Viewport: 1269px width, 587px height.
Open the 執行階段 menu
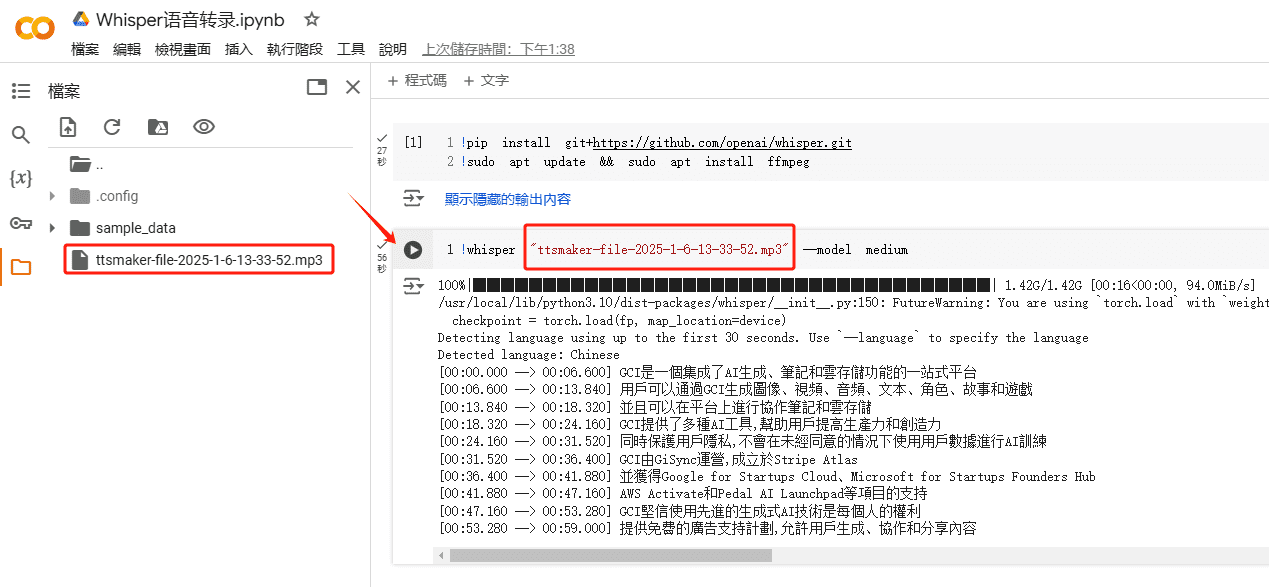click(294, 49)
